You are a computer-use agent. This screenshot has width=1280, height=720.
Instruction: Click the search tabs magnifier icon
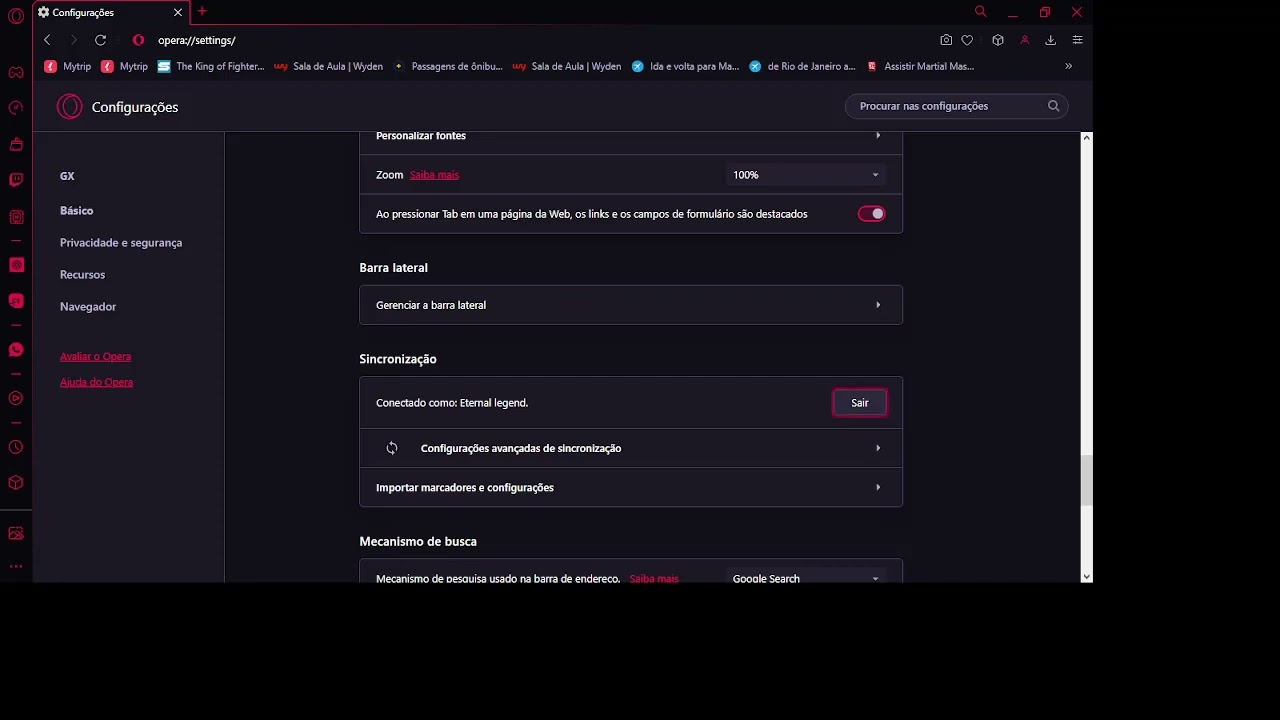(980, 12)
